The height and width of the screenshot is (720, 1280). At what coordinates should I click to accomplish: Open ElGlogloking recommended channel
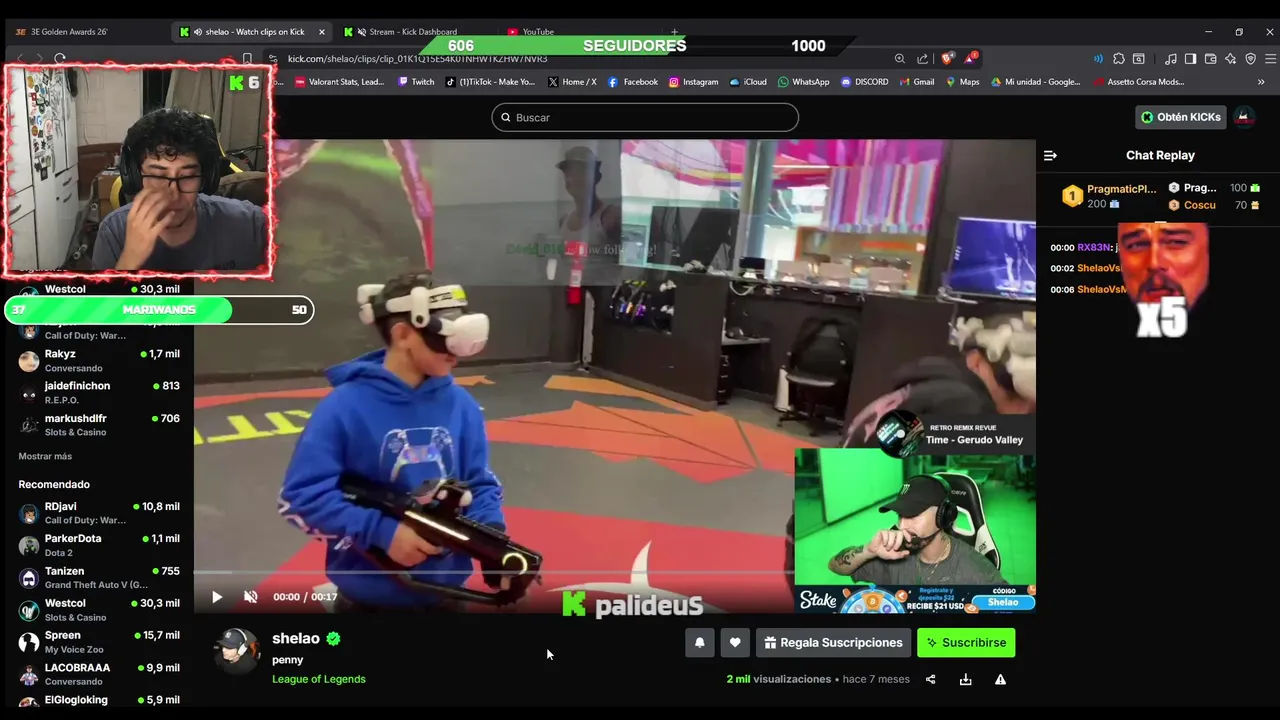point(99,701)
